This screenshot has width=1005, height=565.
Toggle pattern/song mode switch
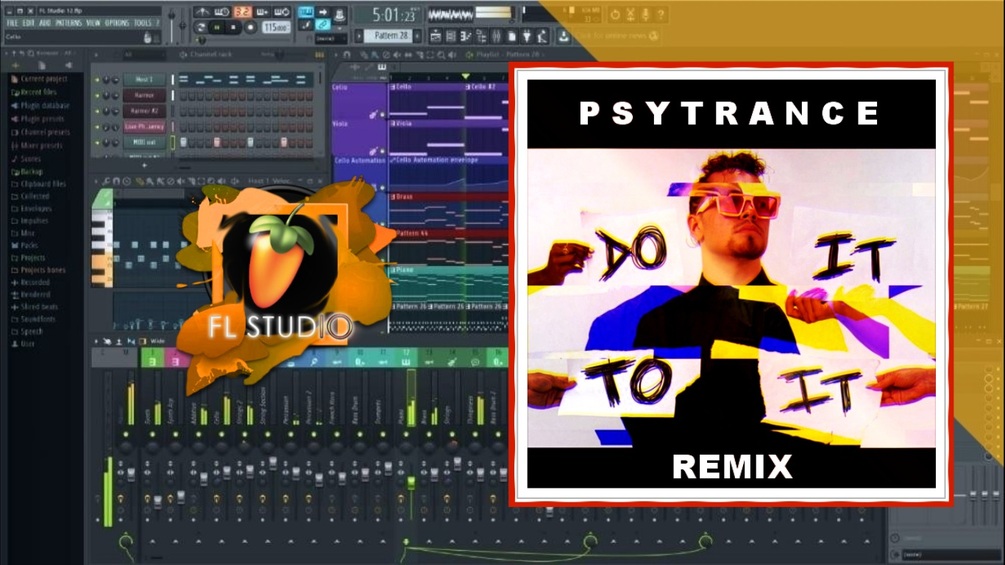tap(201, 28)
